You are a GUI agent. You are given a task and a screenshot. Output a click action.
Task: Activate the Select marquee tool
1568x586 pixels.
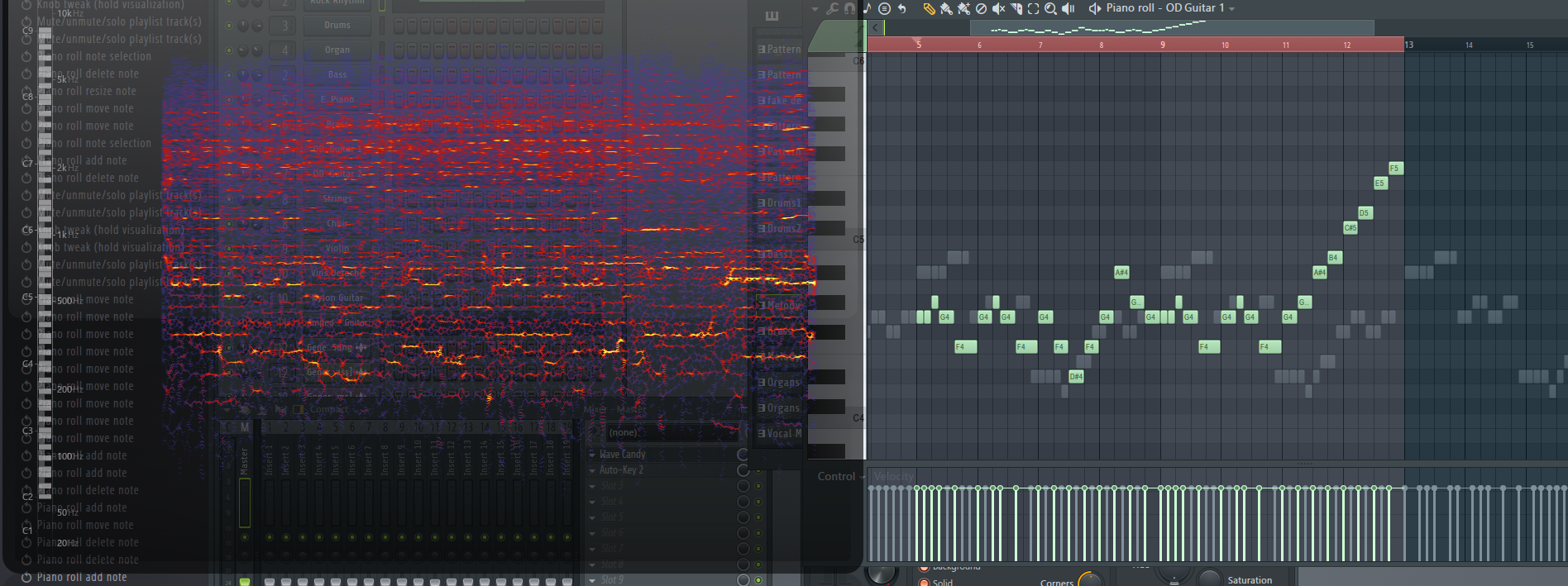point(1033,8)
